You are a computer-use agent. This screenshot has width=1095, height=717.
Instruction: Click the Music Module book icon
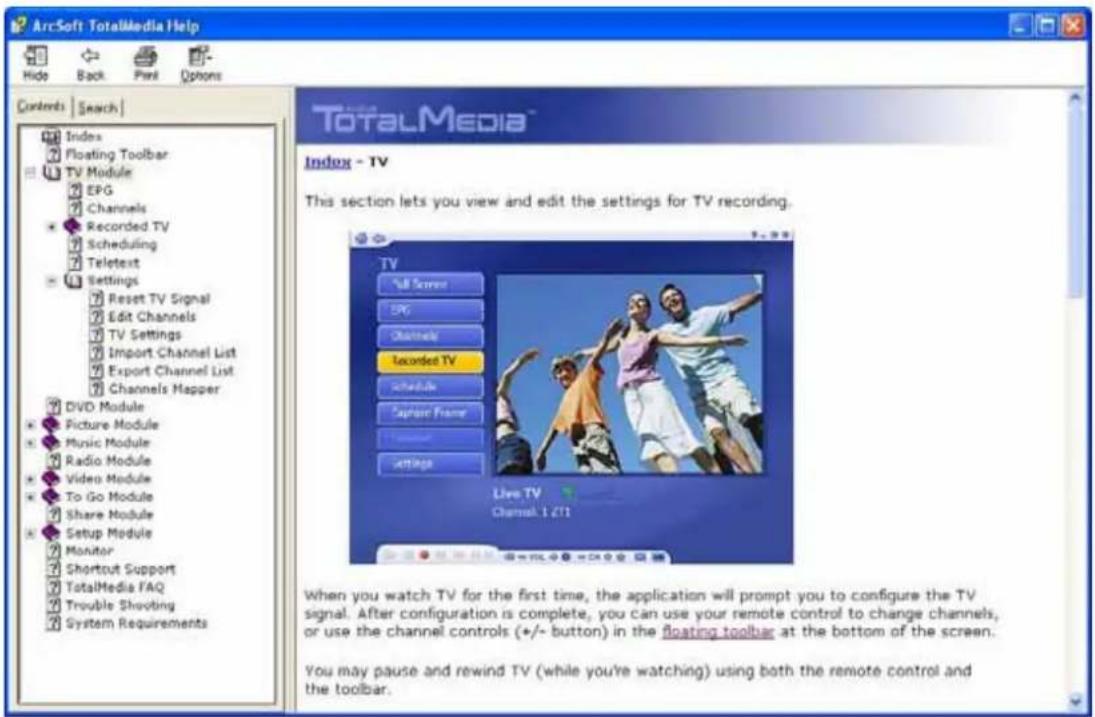(50, 443)
